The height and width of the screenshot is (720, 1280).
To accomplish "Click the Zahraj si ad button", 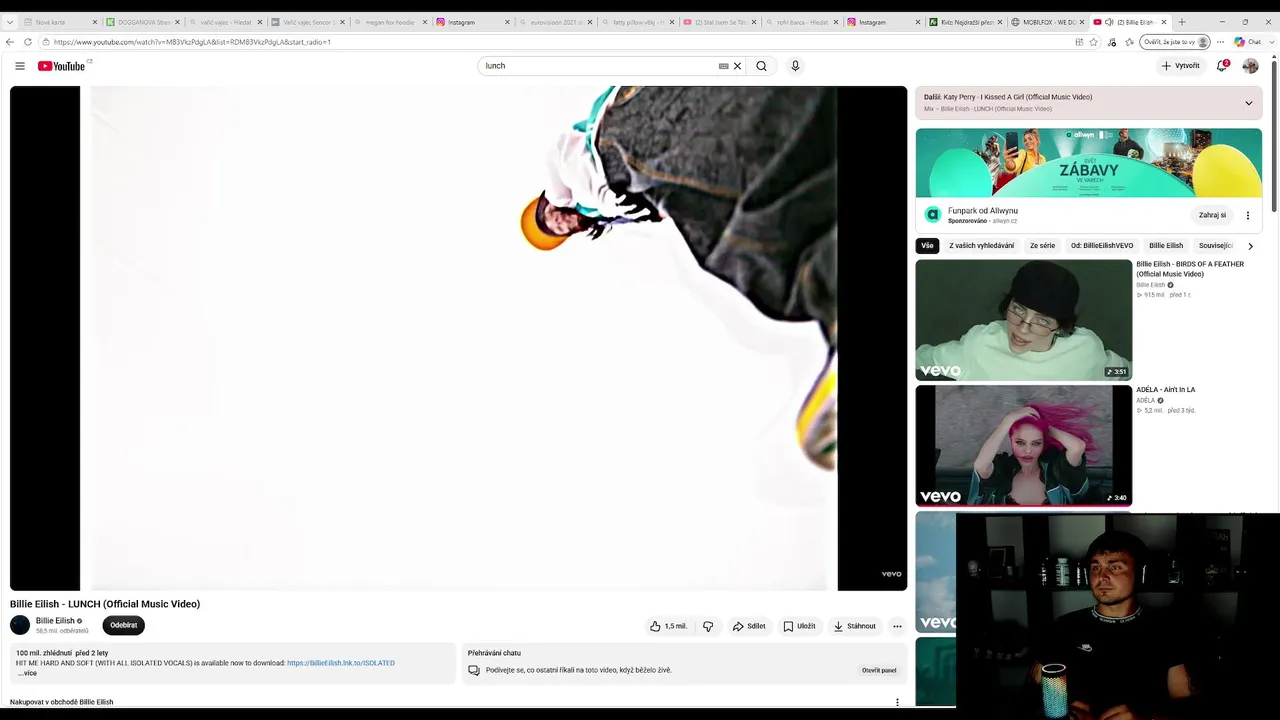I will [x=1212, y=215].
